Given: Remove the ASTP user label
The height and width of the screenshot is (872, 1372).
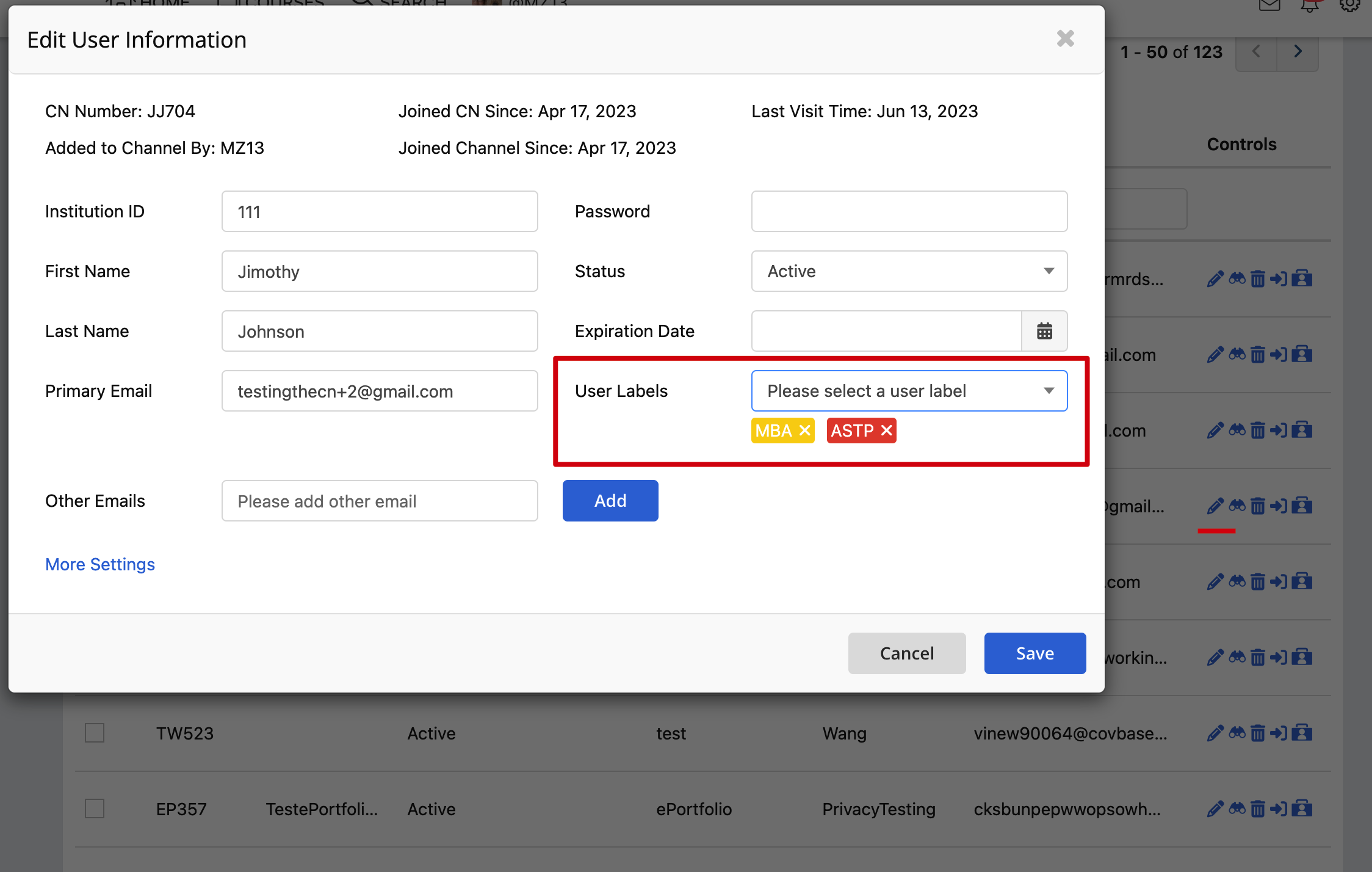Looking at the screenshot, I should click(x=887, y=431).
